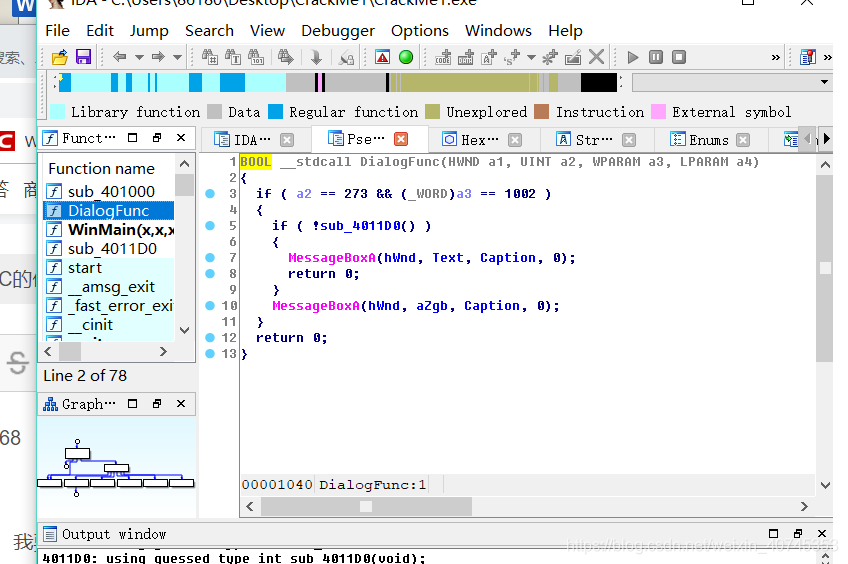Image resolution: width=848 pixels, height=564 pixels.
Task: Click the pause process toolbar button
Action: click(x=655, y=57)
